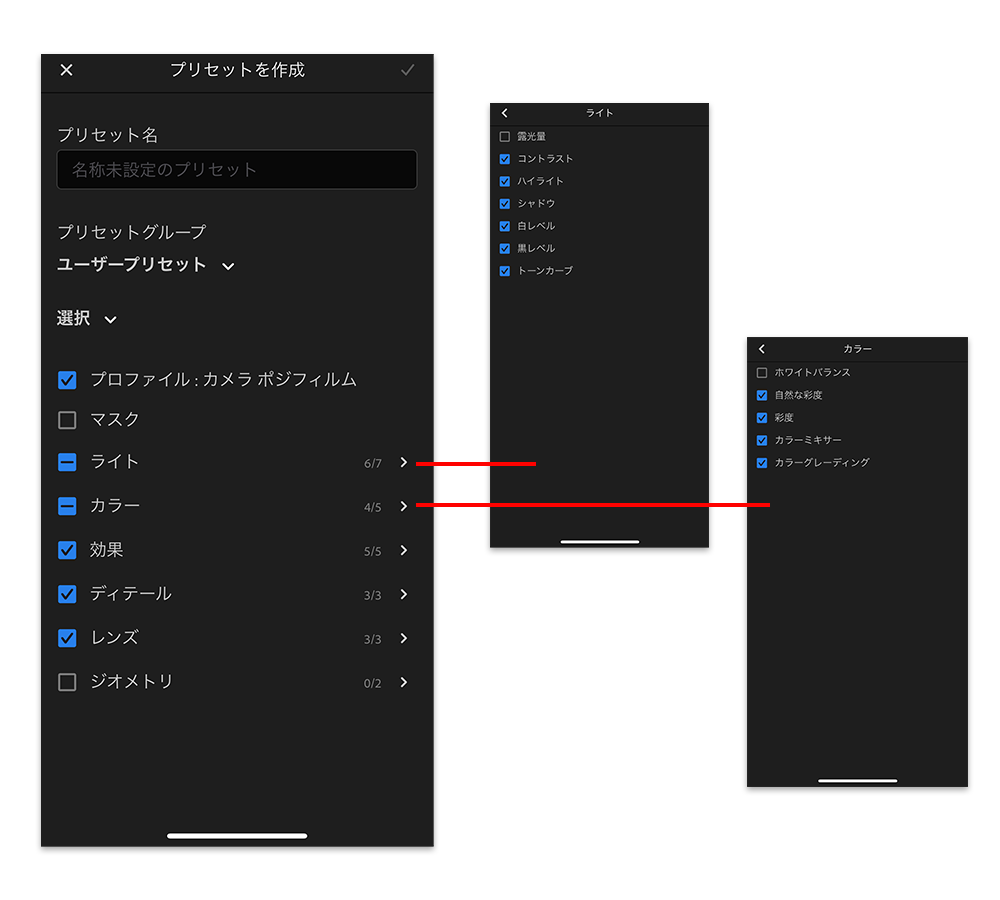Go back from the カラー panel
Screen dimensions: 1000x900
point(761,349)
